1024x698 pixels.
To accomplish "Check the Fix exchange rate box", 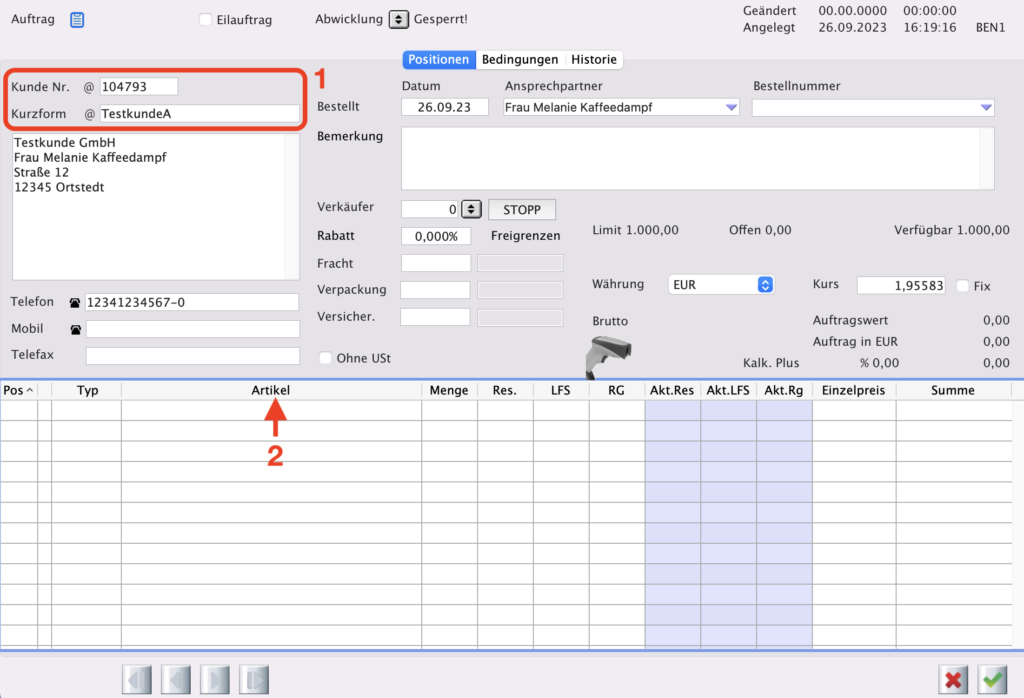I will tap(962, 286).
